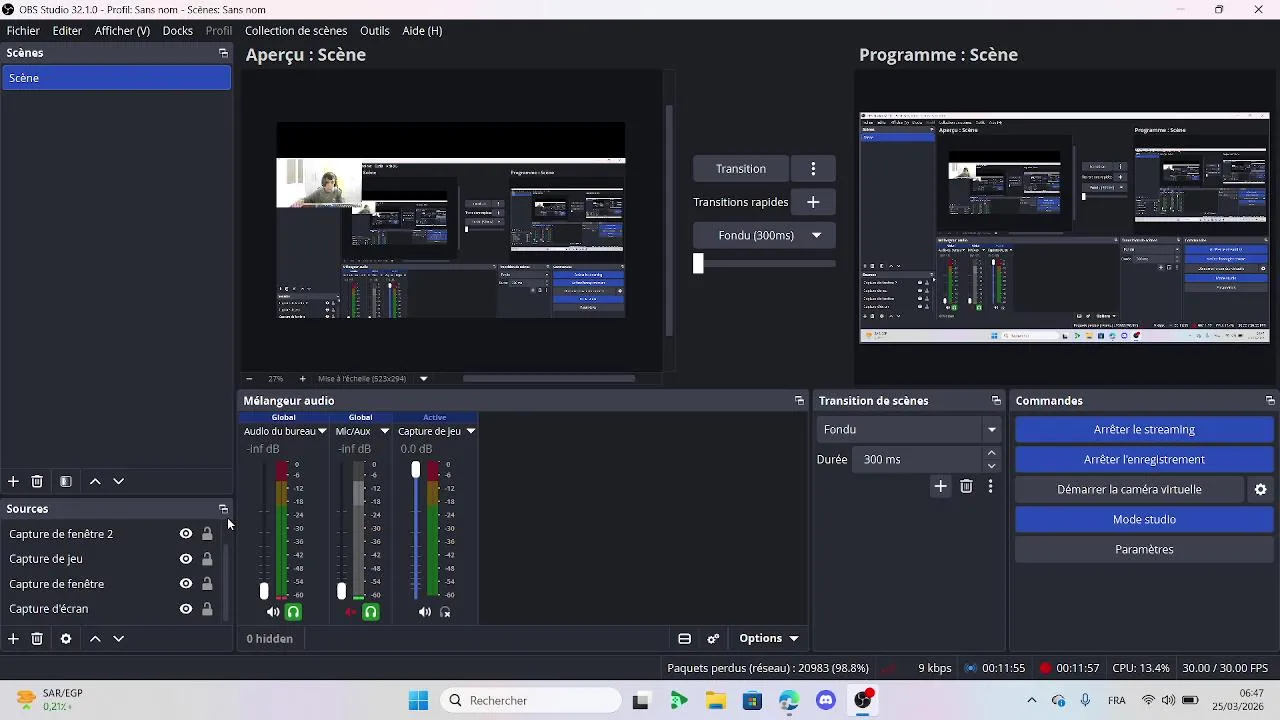The width and height of the screenshot is (1280, 720).
Task: Open the Outils menu
Action: [375, 31]
